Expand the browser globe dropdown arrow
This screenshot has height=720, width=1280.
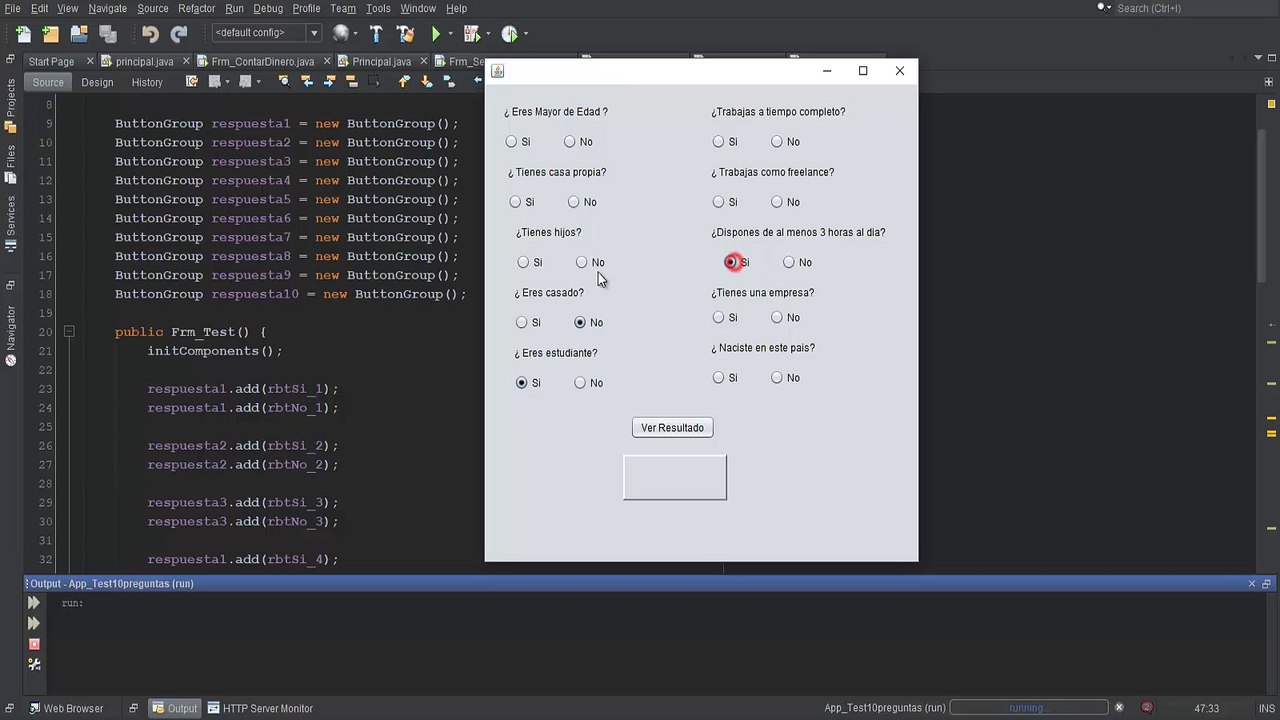pos(357,34)
